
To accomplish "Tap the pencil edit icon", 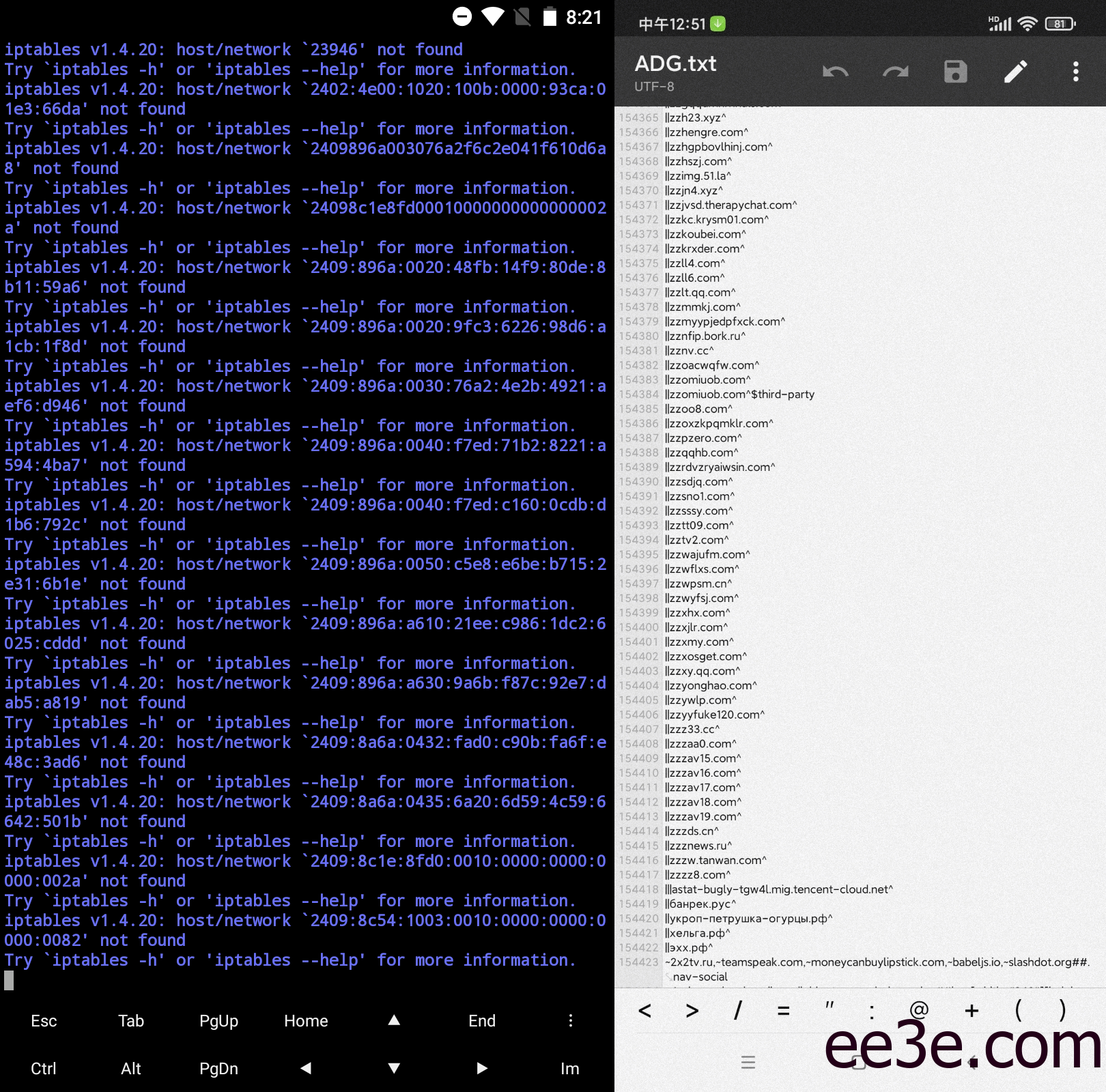I will pos(1015,72).
